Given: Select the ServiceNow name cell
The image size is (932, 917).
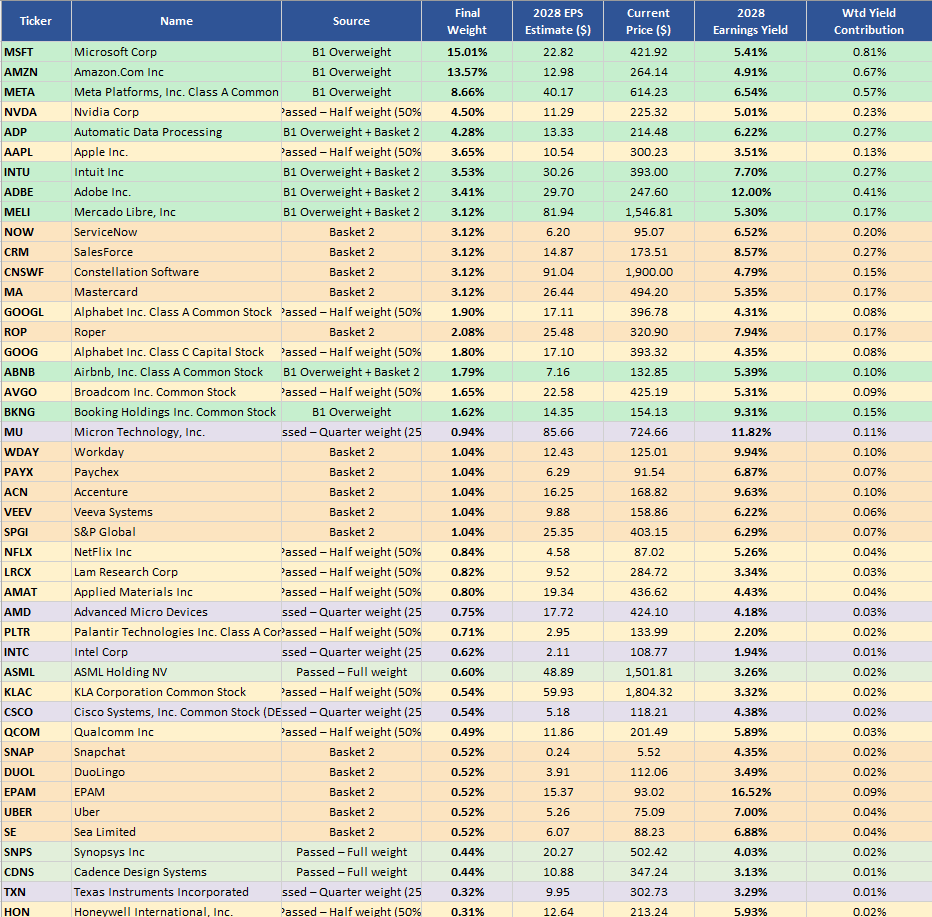Looking at the screenshot, I should (x=176, y=232).
